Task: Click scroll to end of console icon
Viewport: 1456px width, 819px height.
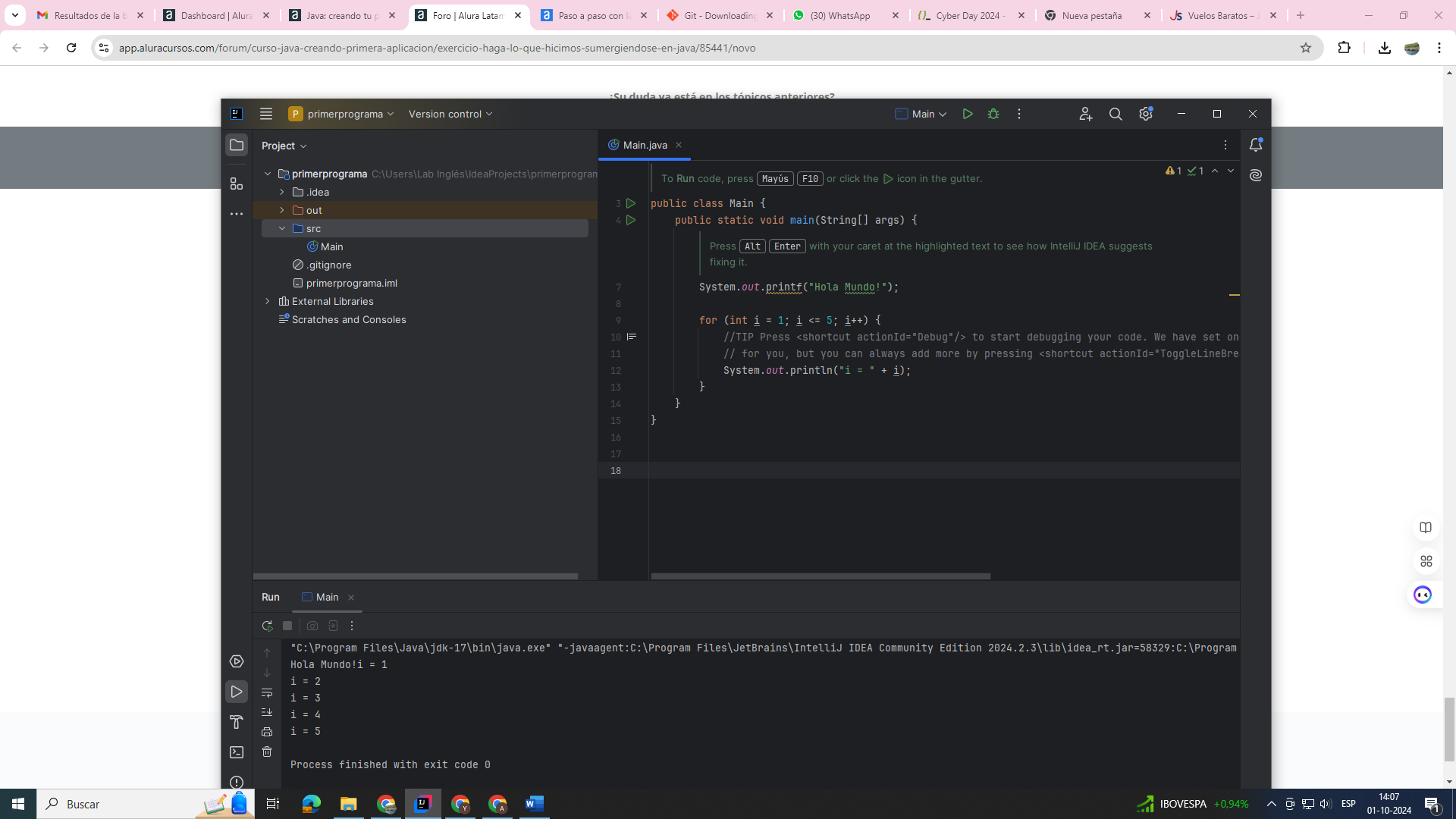Action: click(267, 712)
